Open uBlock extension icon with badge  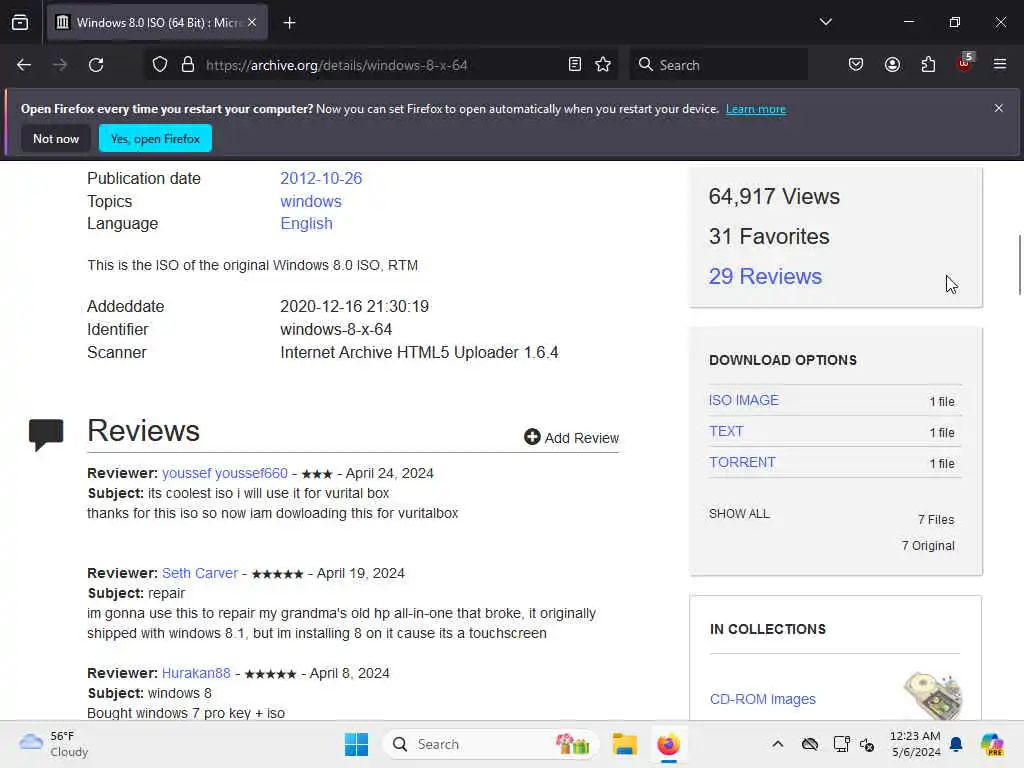coord(965,63)
